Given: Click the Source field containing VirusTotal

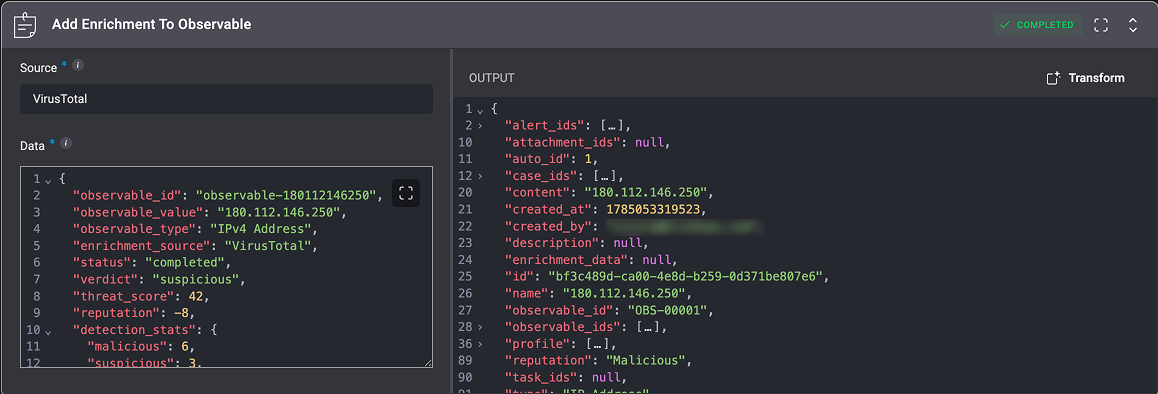Looking at the screenshot, I should pyautogui.click(x=227, y=98).
